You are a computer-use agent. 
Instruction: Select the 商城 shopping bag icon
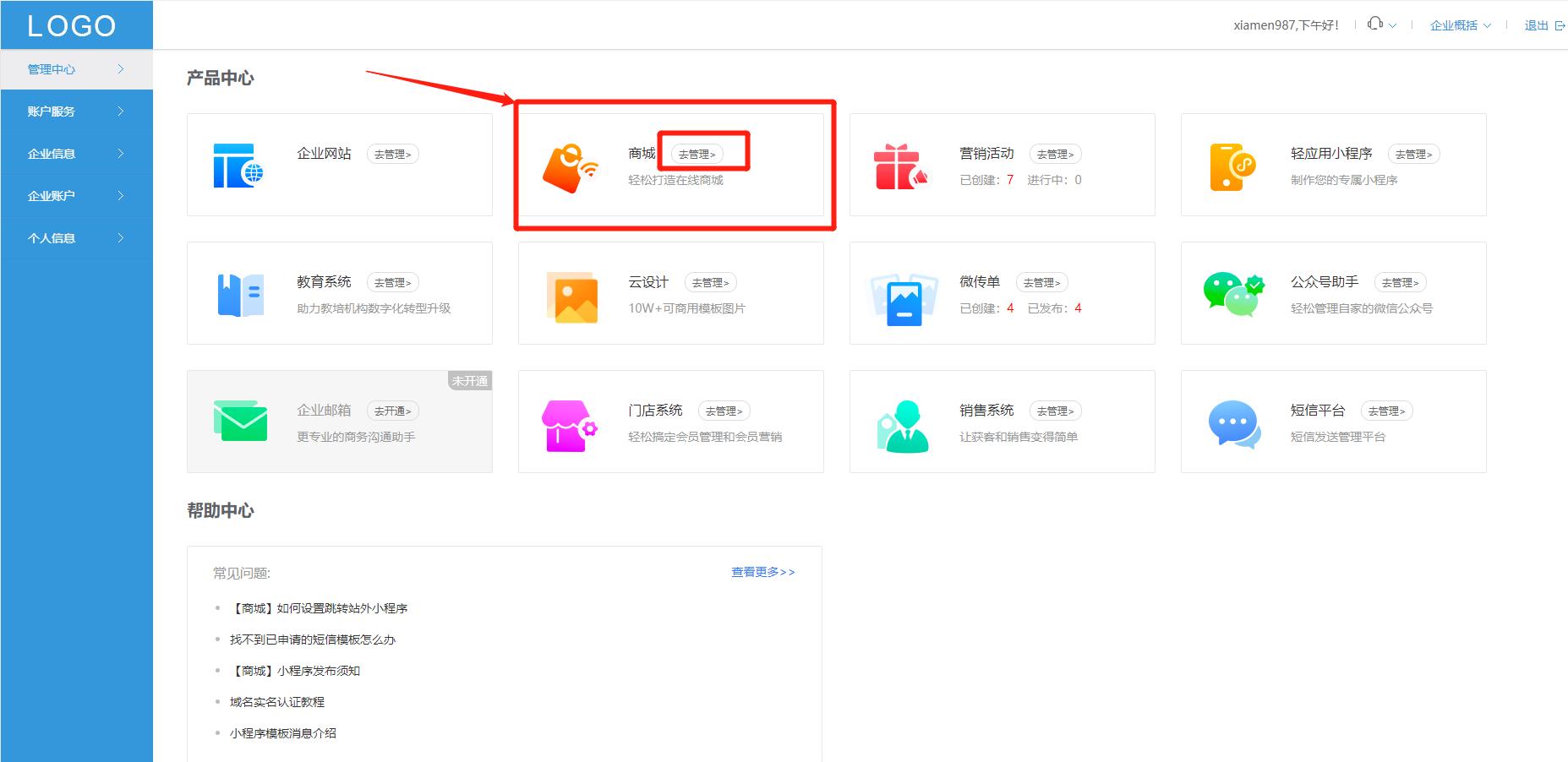(570, 165)
